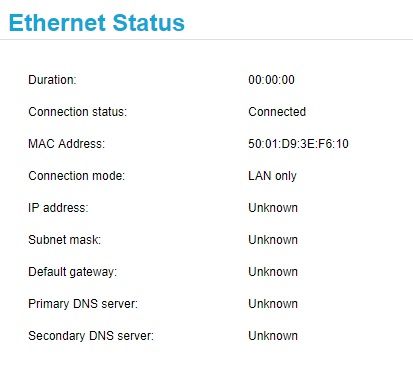Image resolution: width=413 pixels, height=383 pixels.
Task: Click the Default gateway label
Action: (x=73, y=272)
